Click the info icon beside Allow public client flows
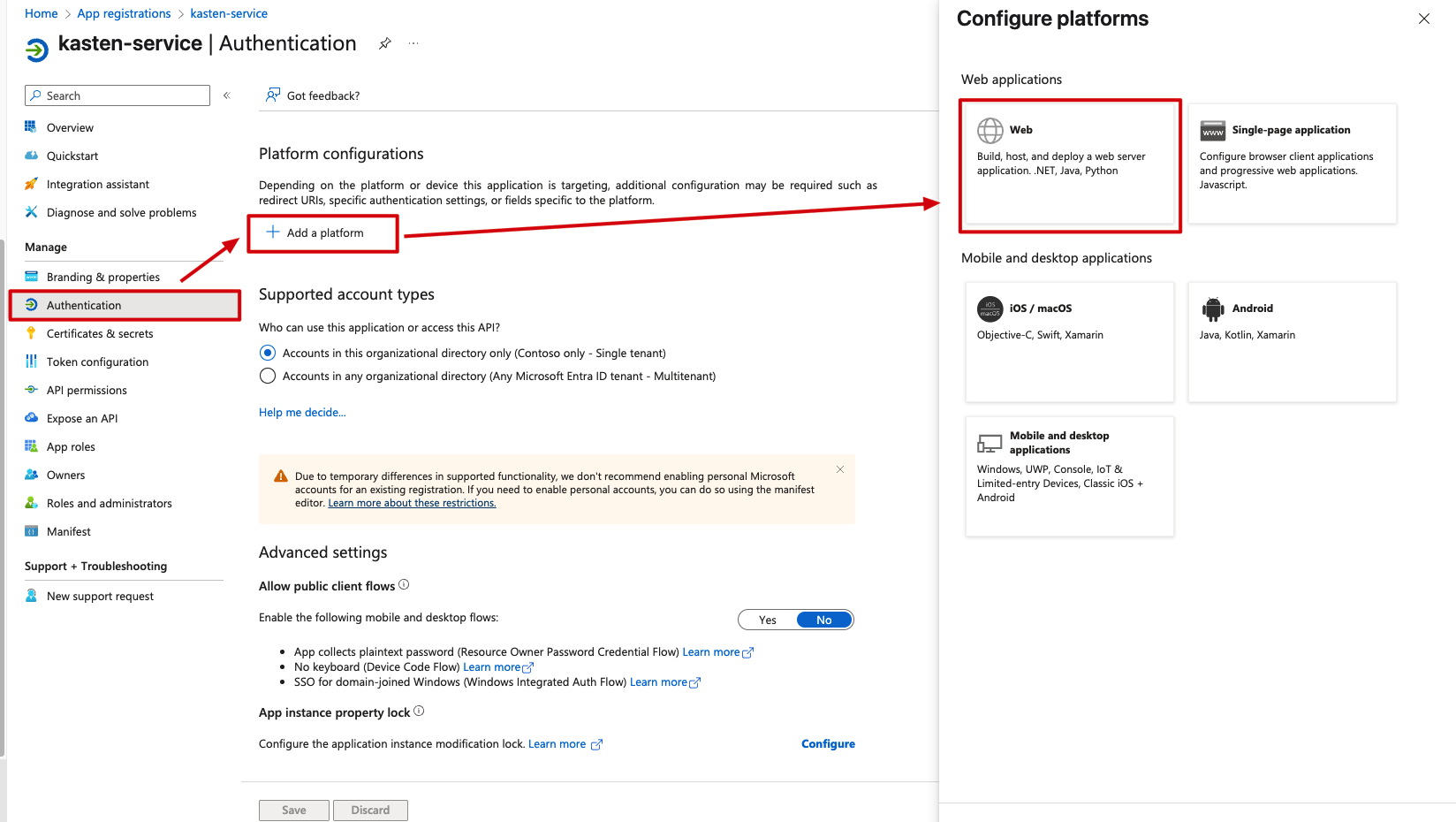 click(404, 585)
